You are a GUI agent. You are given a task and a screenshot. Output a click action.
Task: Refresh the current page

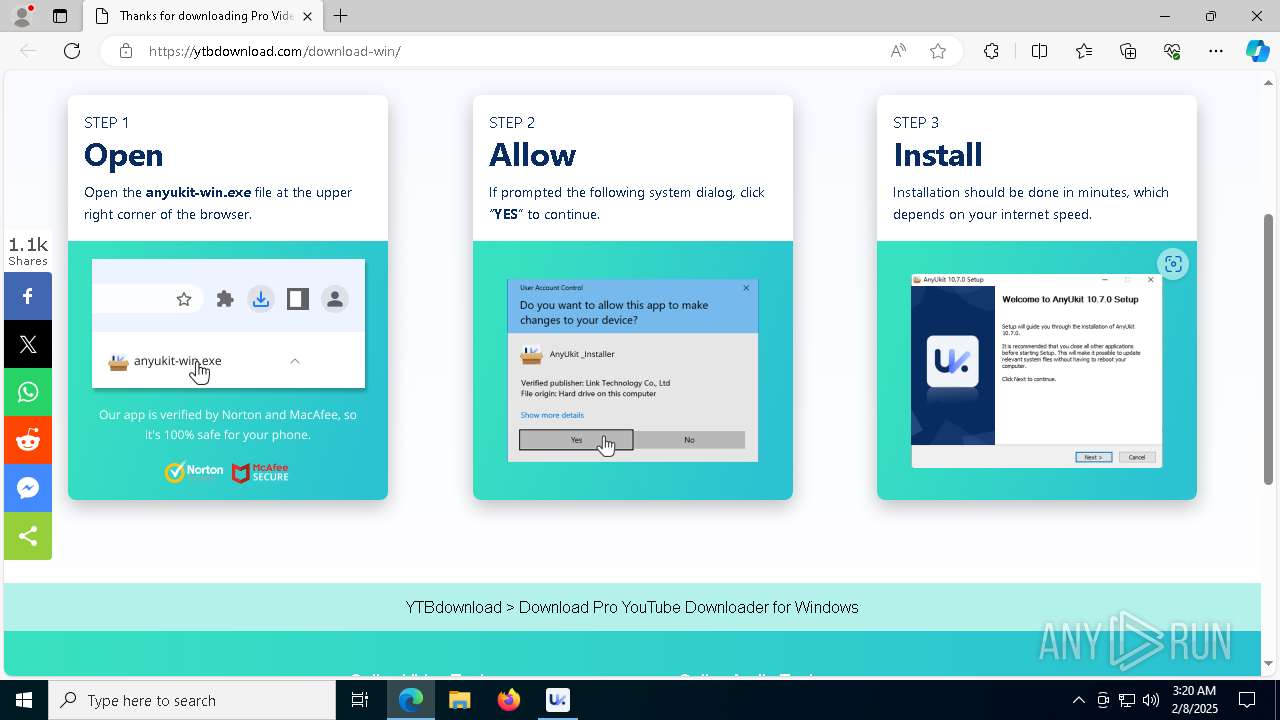click(x=72, y=51)
